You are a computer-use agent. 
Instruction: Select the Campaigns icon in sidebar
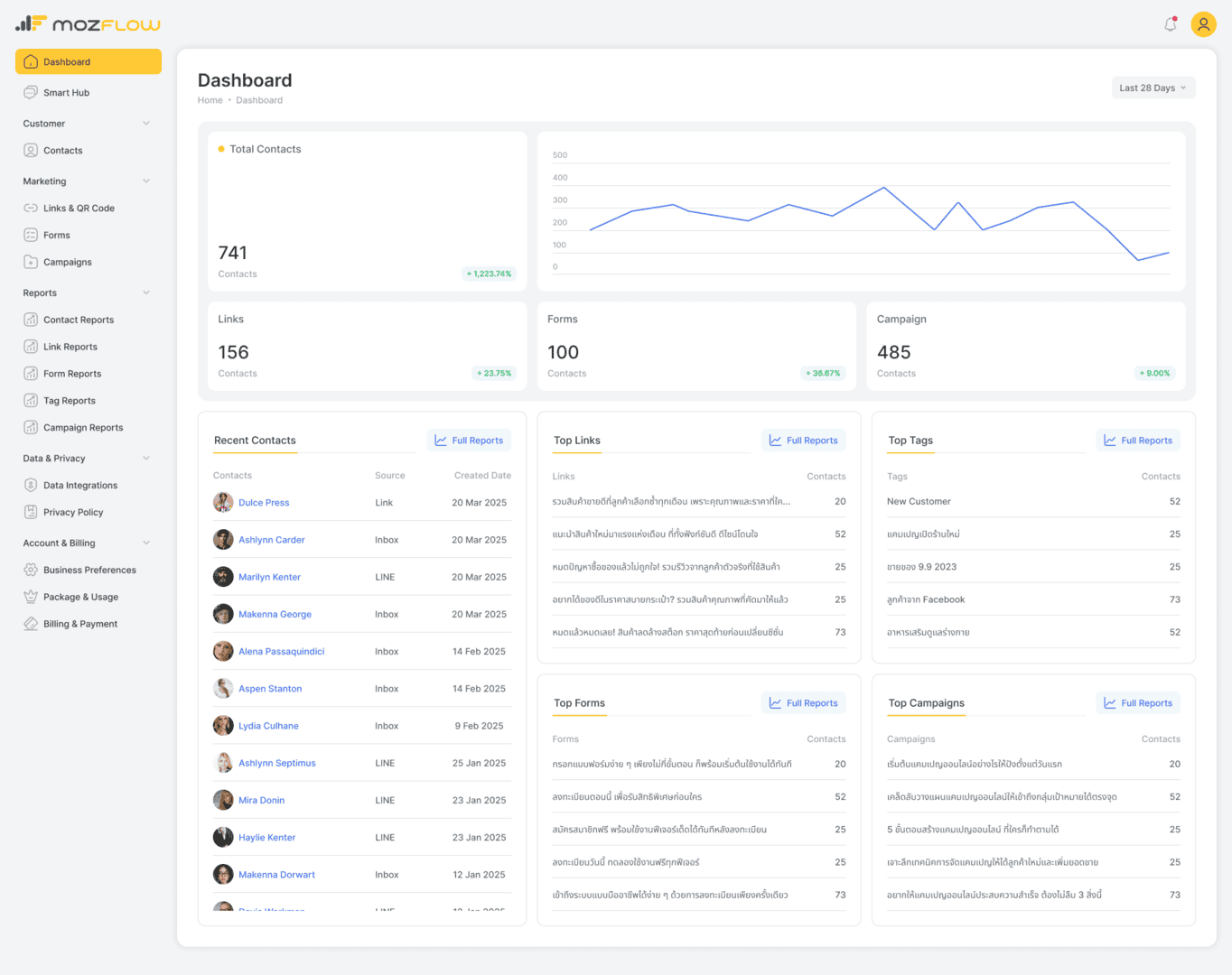click(x=31, y=263)
